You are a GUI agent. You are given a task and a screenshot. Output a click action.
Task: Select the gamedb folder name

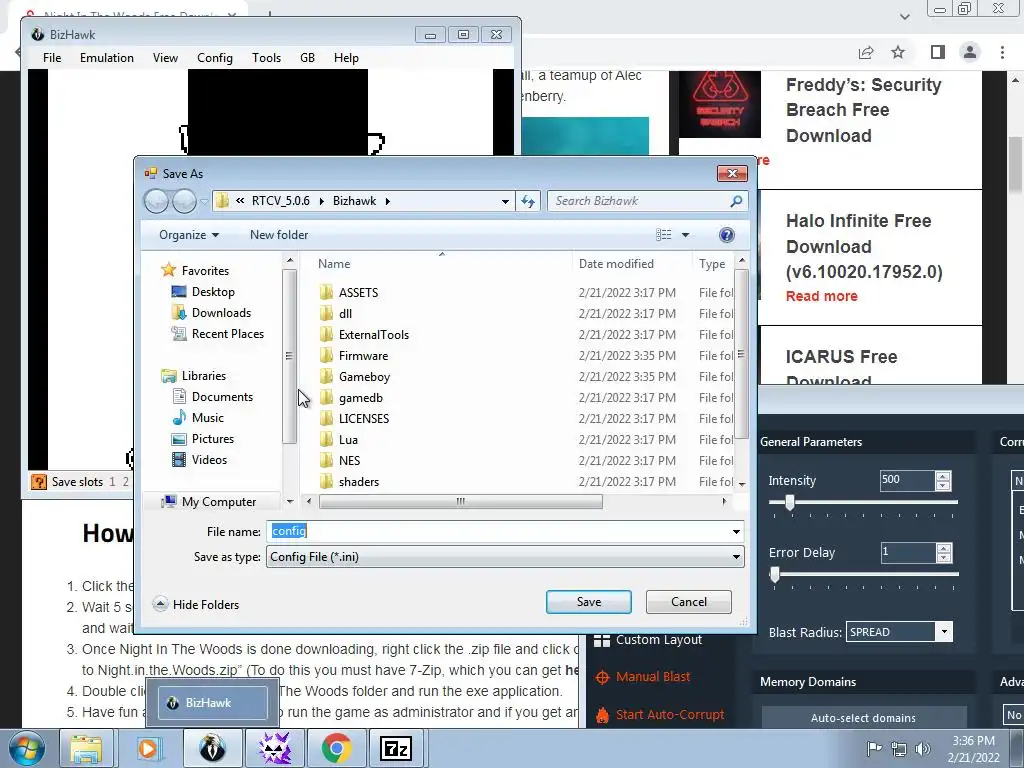click(360, 397)
